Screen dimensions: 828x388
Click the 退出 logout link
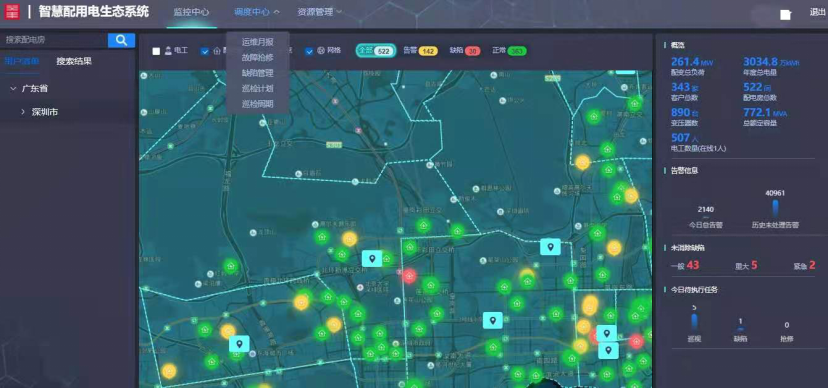[x=818, y=13]
